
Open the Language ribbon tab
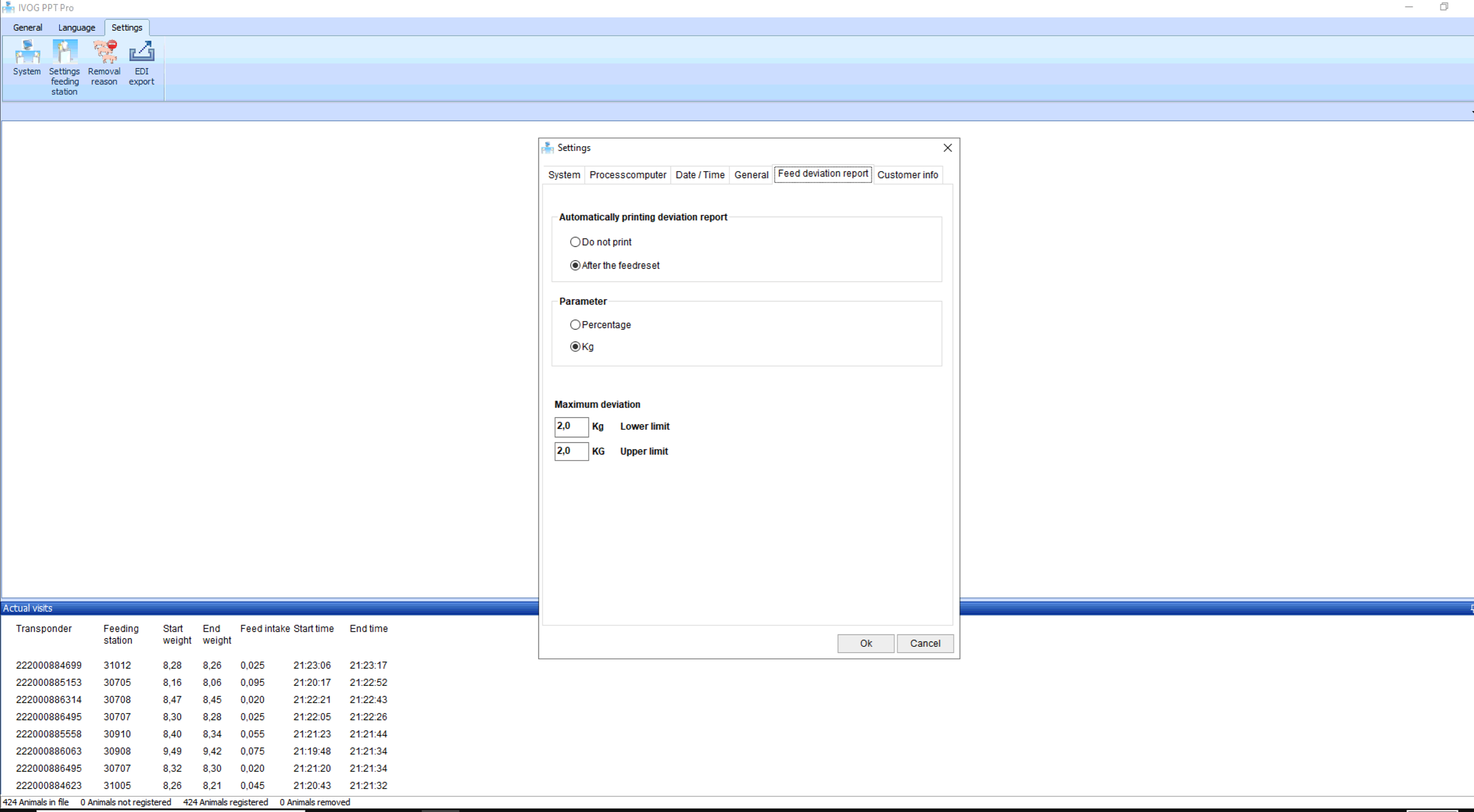point(77,28)
